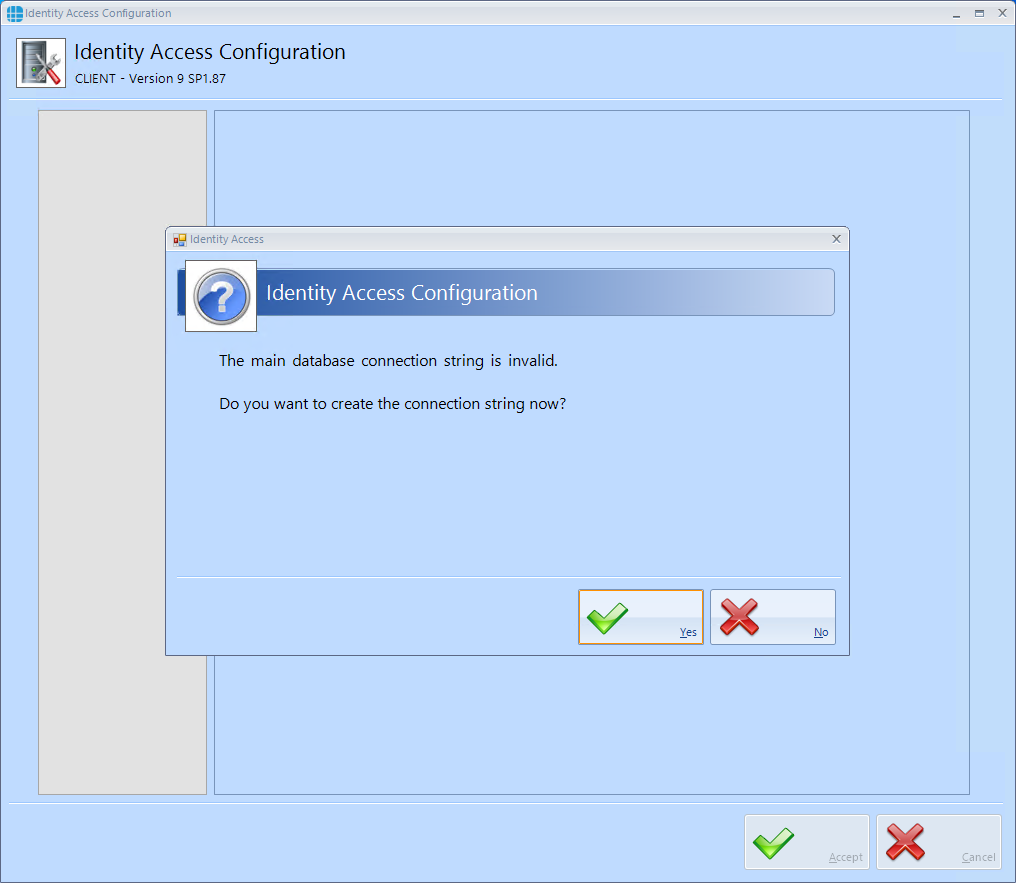Click the Cancel button in main window
The height and width of the screenshot is (883, 1016).
pyautogui.click(x=939, y=842)
